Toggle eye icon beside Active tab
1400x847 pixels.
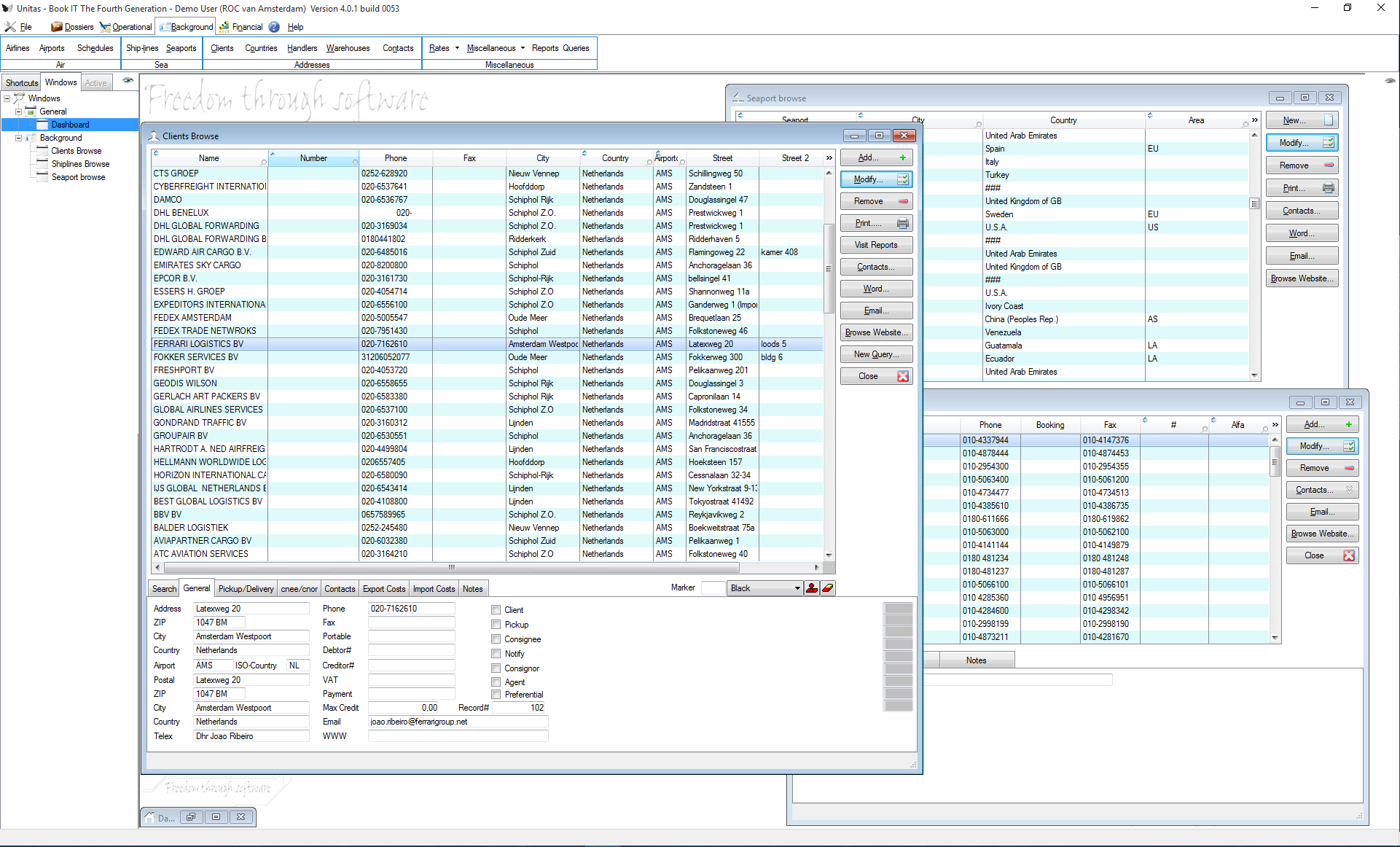(x=128, y=81)
